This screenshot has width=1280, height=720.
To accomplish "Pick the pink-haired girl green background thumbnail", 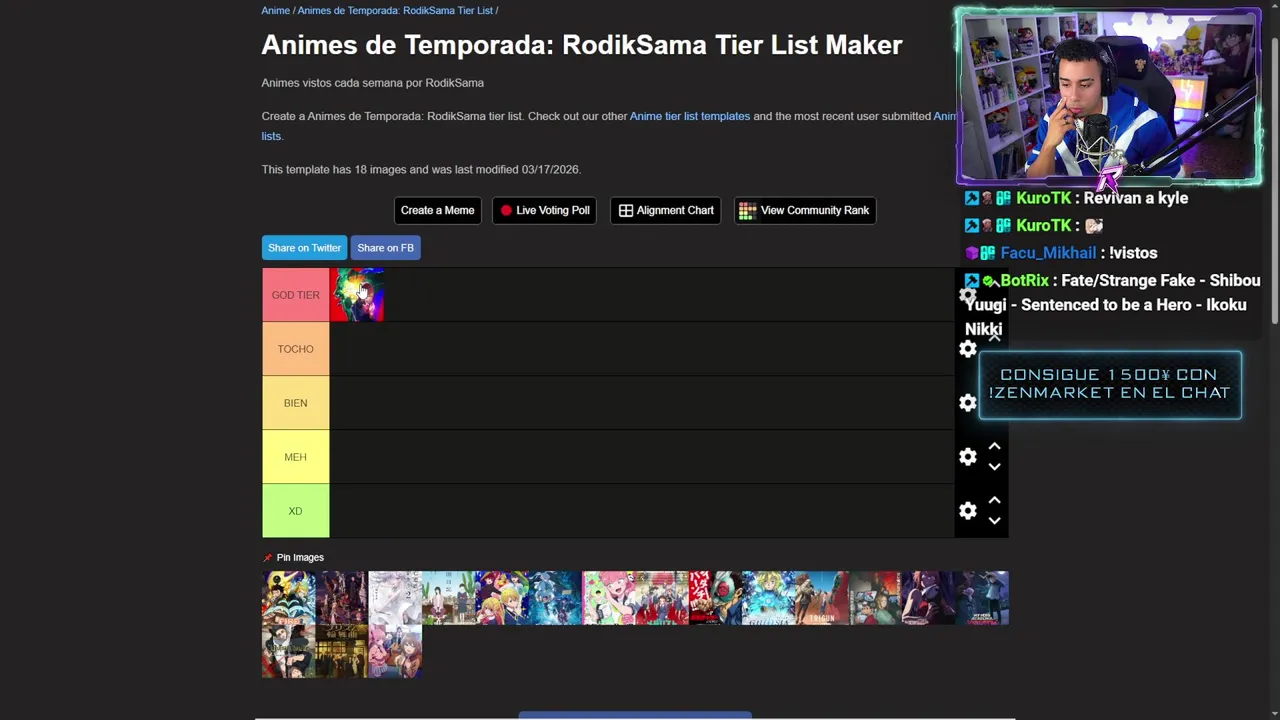I will [609, 598].
